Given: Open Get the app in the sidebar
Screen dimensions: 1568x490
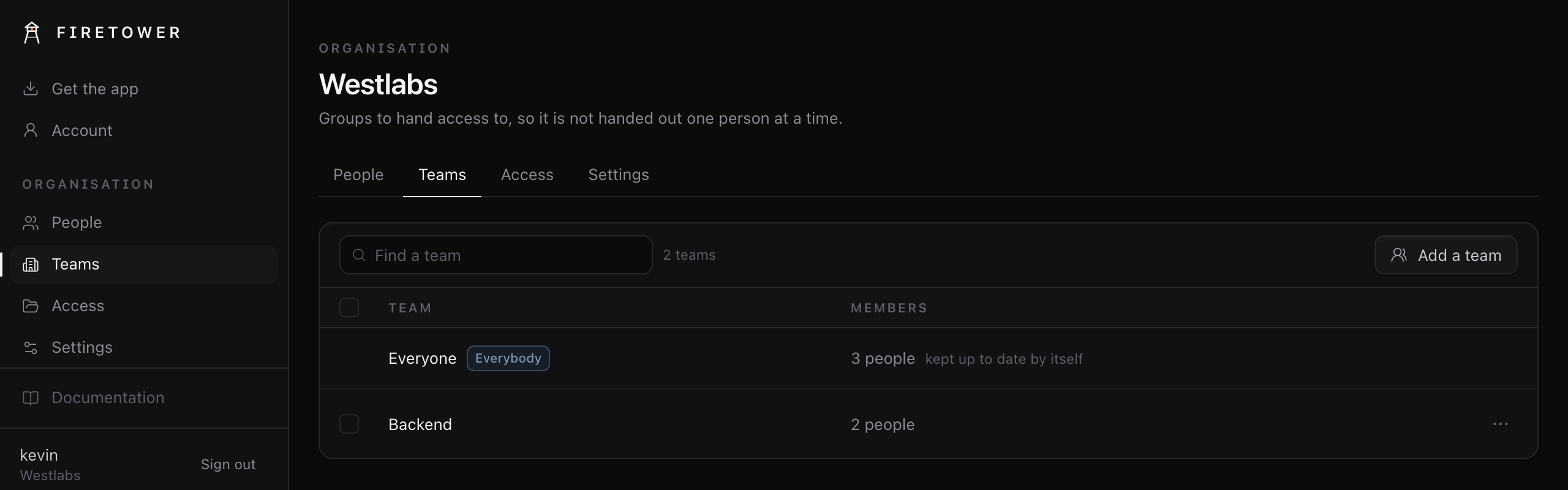Looking at the screenshot, I should point(144,89).
